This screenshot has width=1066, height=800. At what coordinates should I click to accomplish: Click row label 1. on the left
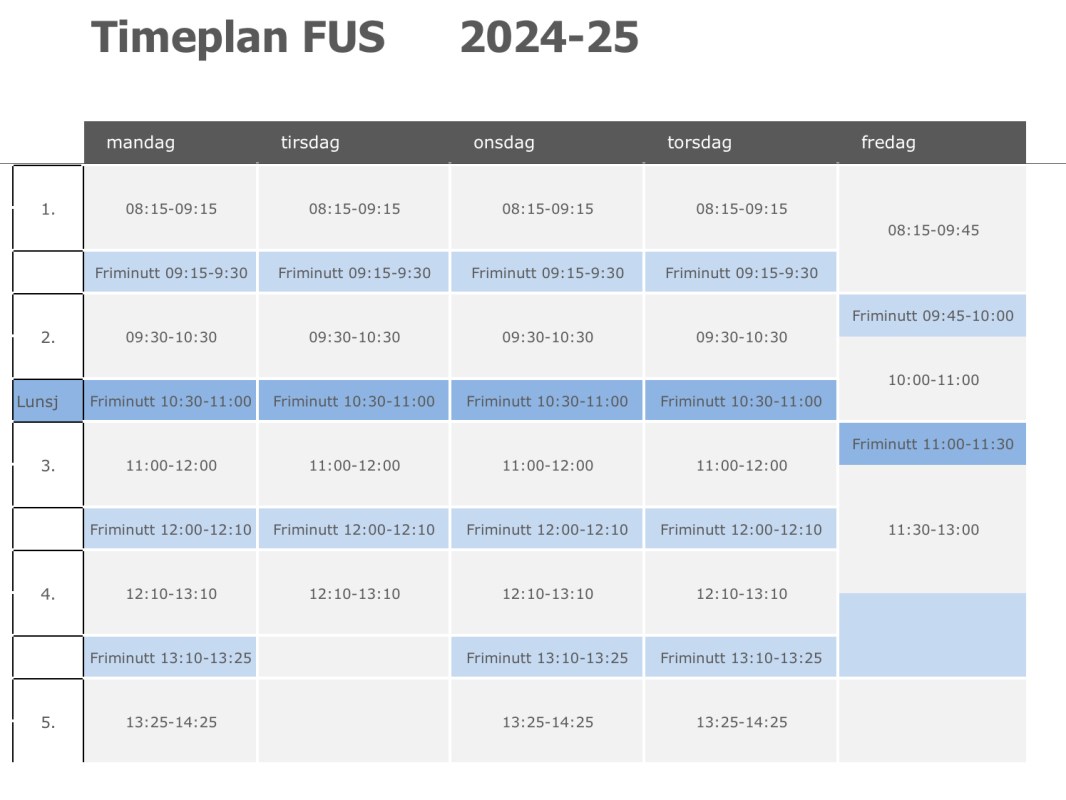point(48,208)
